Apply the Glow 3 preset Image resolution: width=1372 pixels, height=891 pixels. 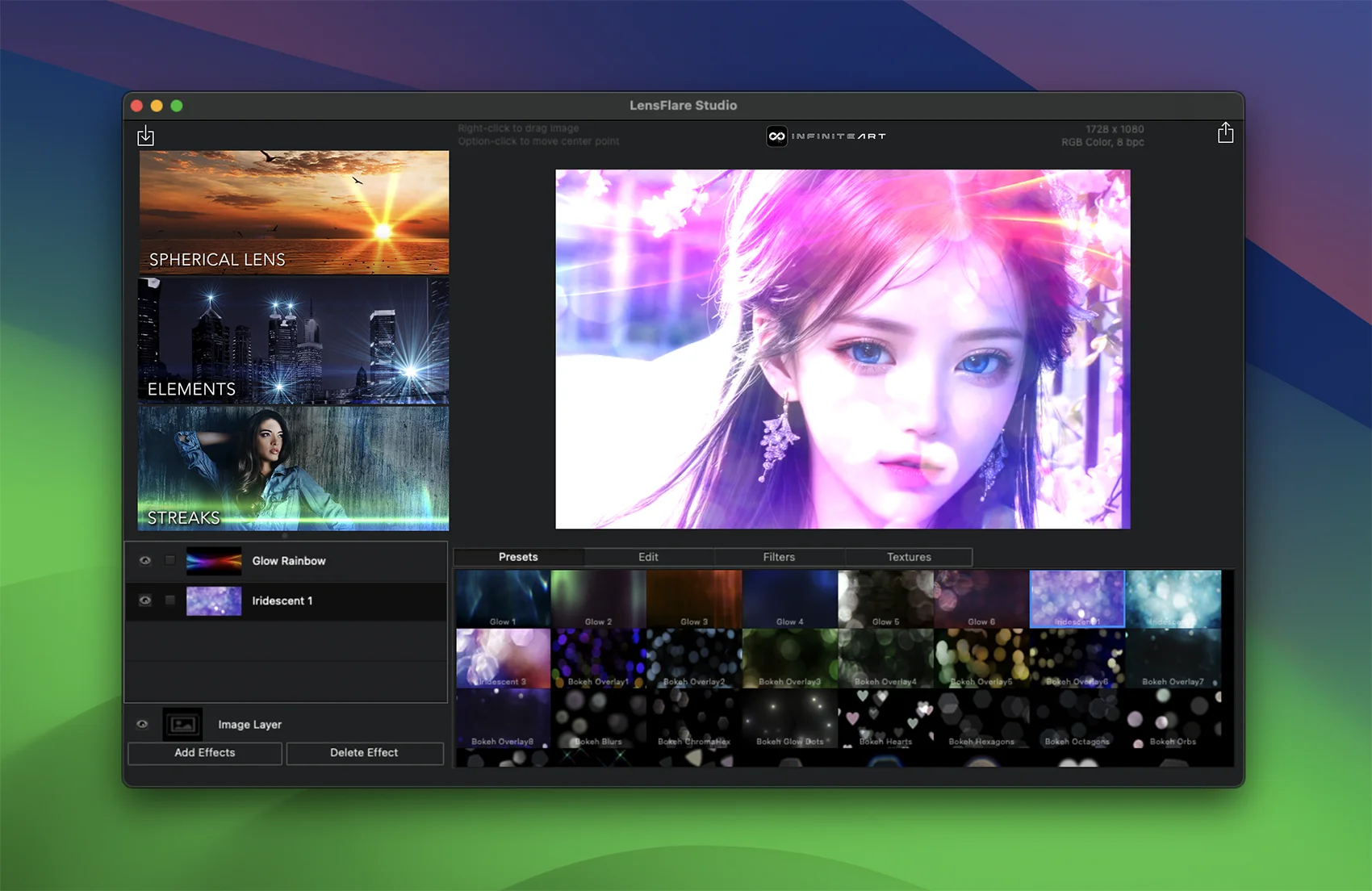(694, 599)
